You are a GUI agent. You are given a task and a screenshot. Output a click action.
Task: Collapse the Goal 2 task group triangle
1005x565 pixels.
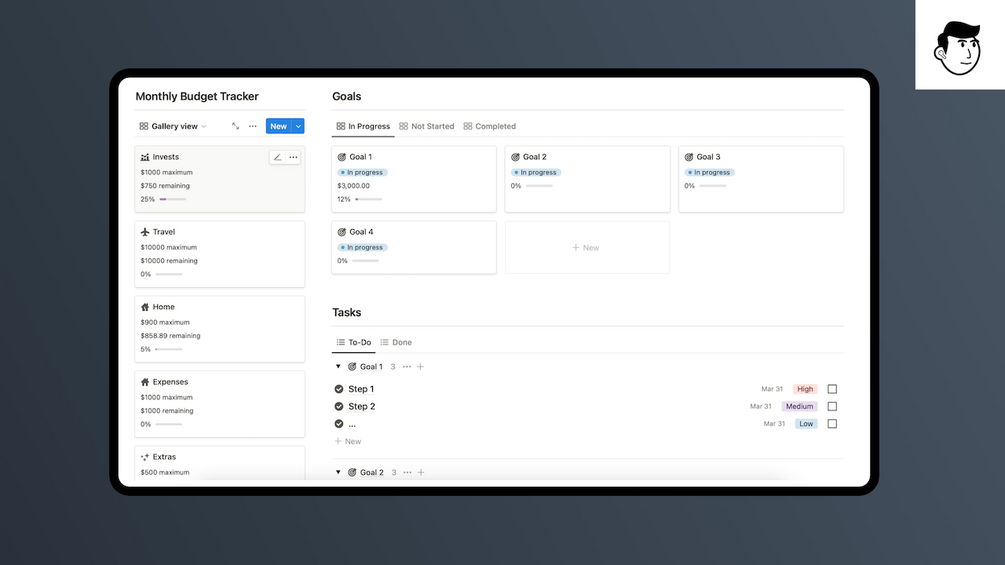(x=338, y=472)
